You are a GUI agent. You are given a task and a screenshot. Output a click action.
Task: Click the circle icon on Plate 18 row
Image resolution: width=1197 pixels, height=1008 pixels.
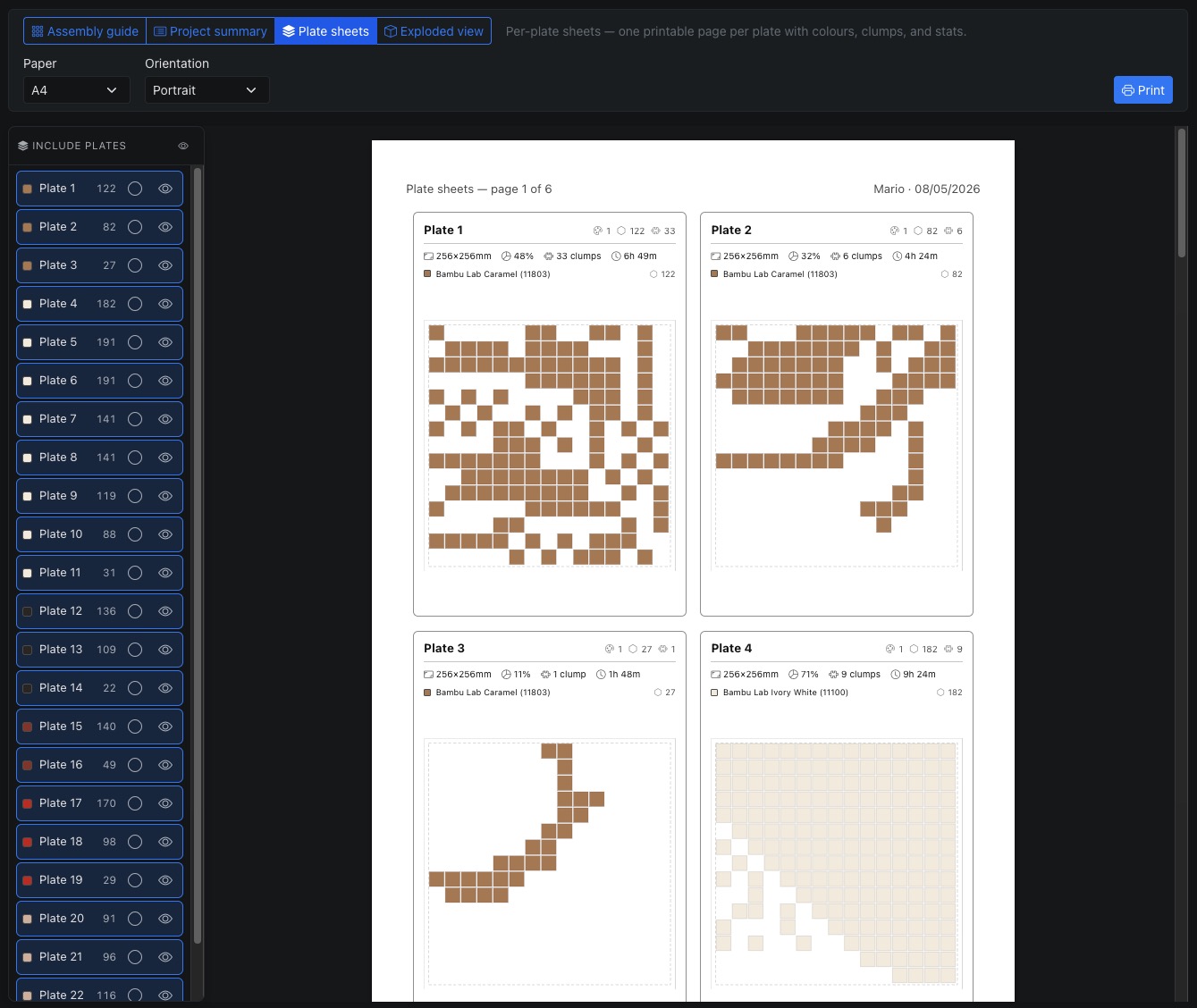coord(135,842)
